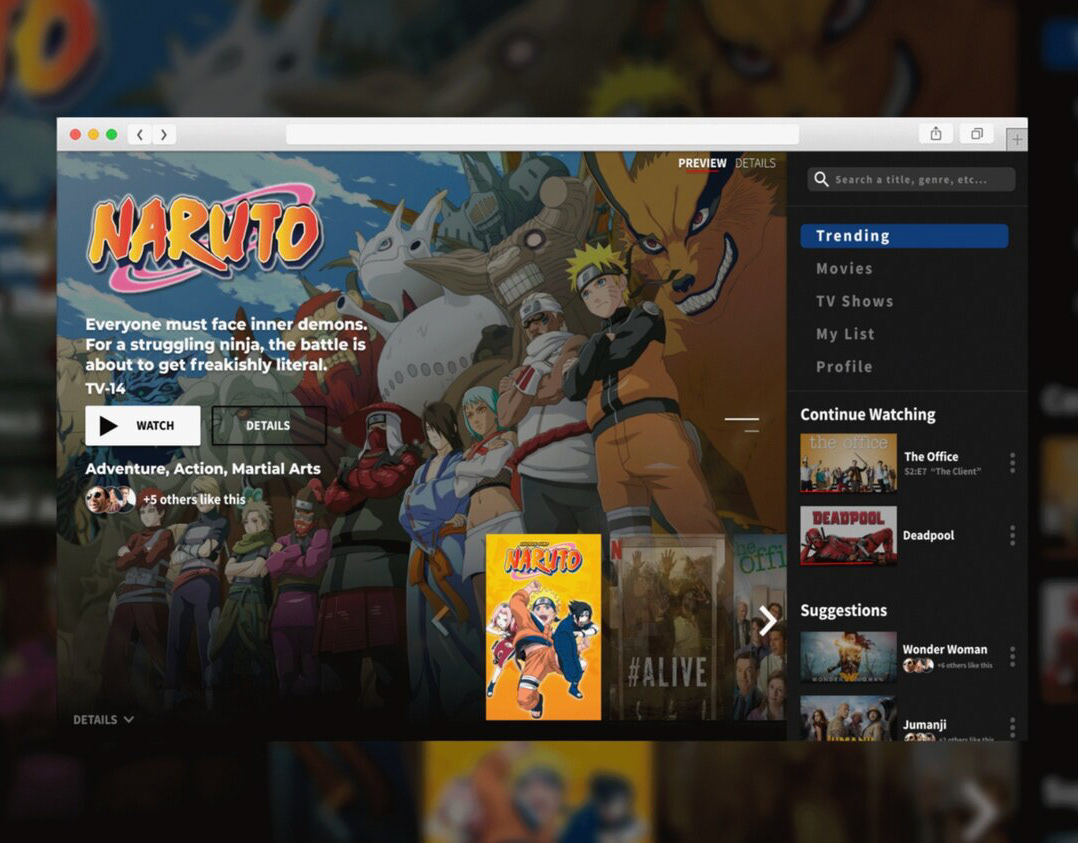Click the TV-14 rating label

(x=105, y=388)
